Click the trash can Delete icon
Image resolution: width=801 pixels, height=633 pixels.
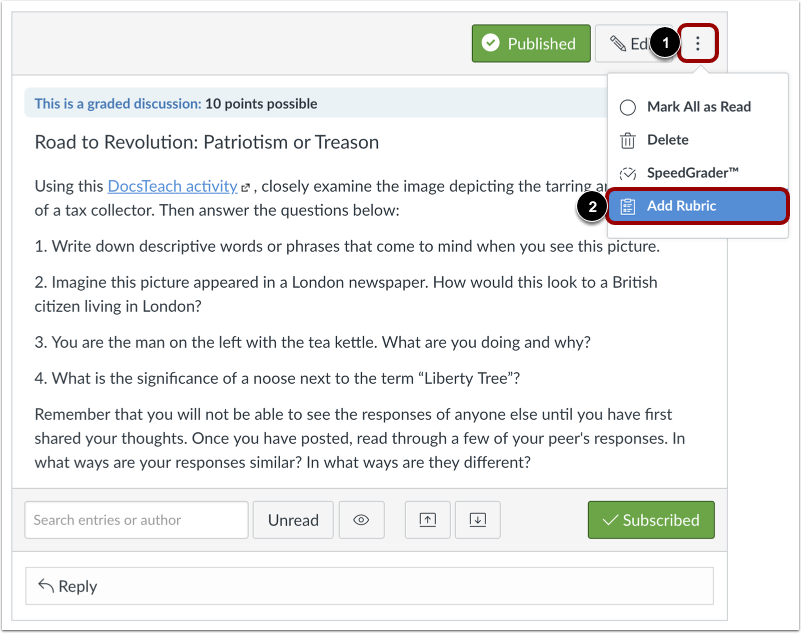coord(628,140)
